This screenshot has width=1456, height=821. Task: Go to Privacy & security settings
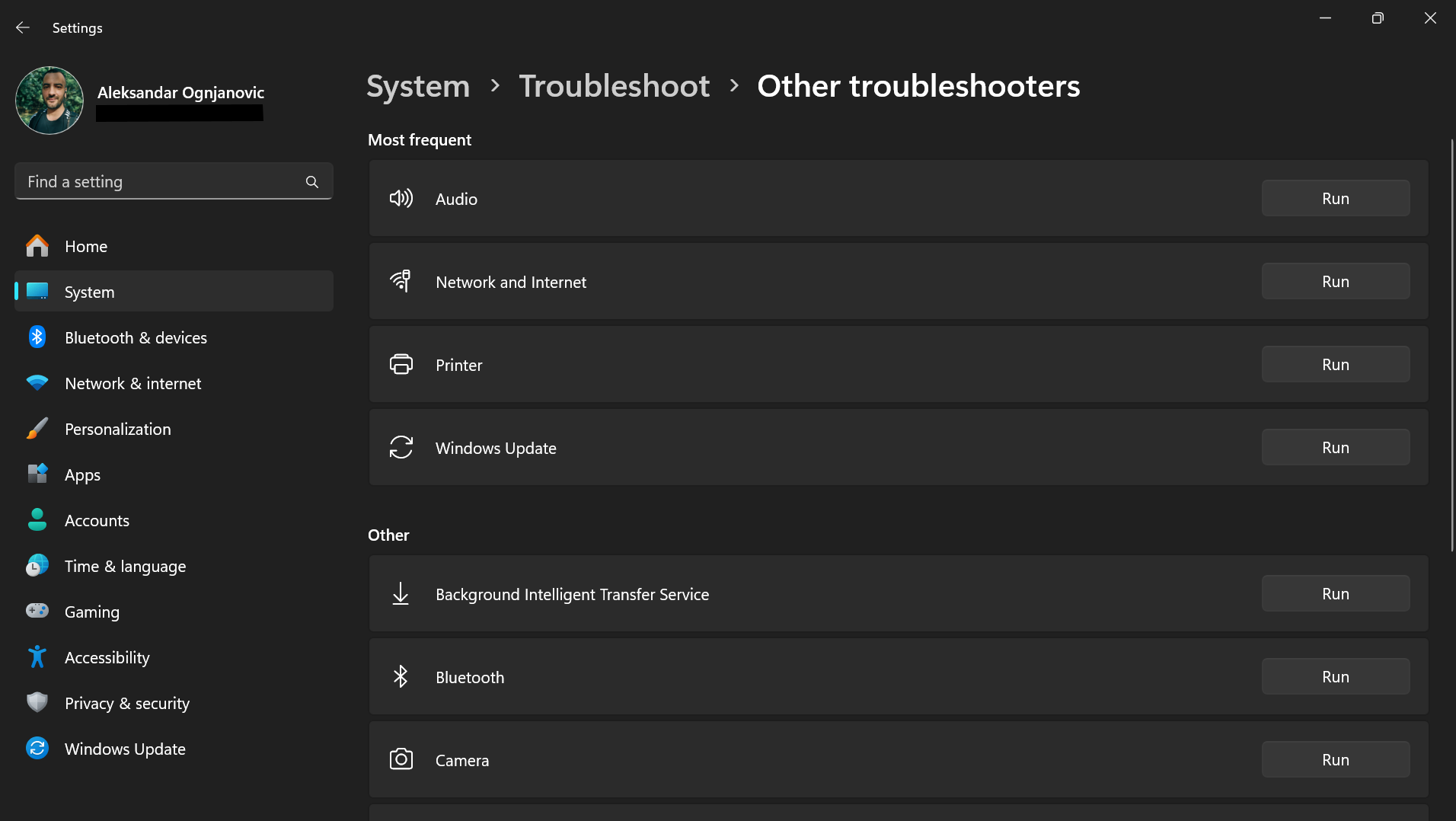point(174,703)
